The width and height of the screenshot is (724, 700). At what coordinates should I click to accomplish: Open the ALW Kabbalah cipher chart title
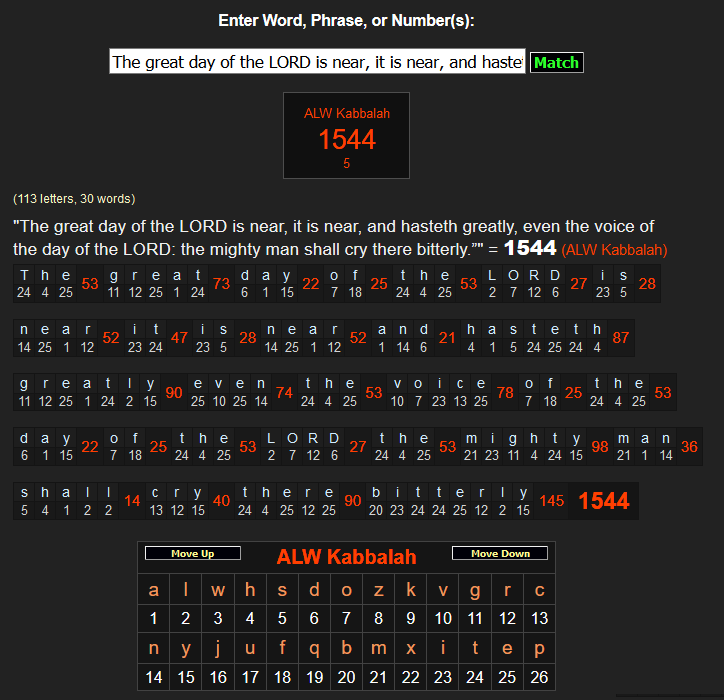(346, 557)
